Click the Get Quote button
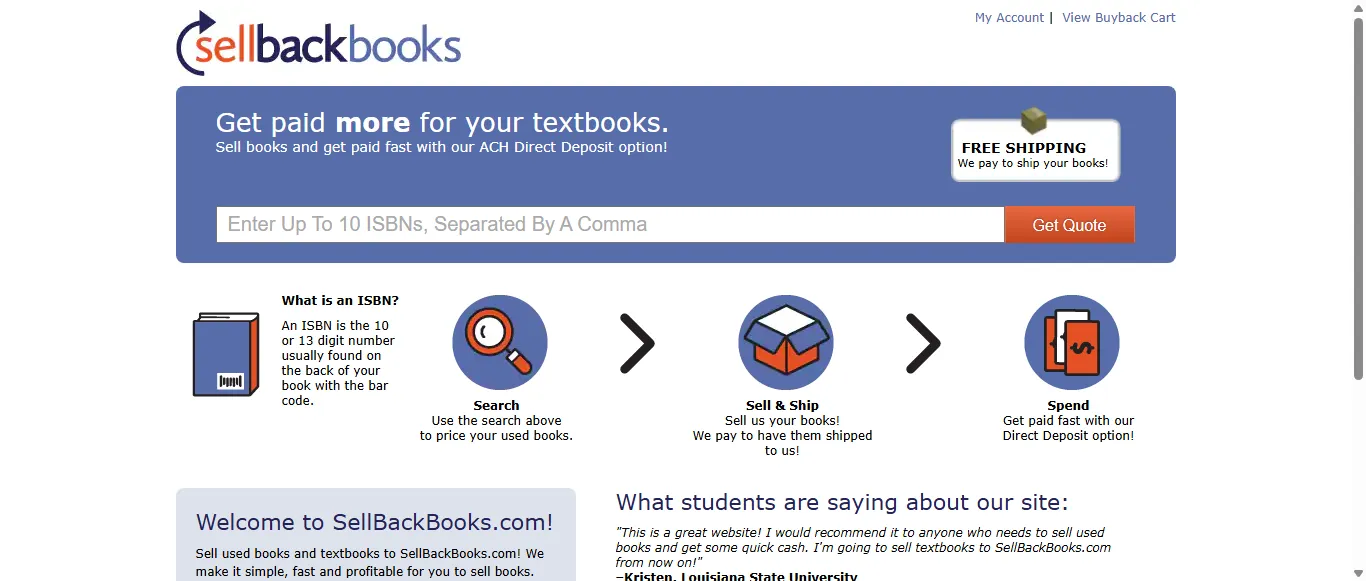This screenshot has height=581, width=1366. point(1069,224)
